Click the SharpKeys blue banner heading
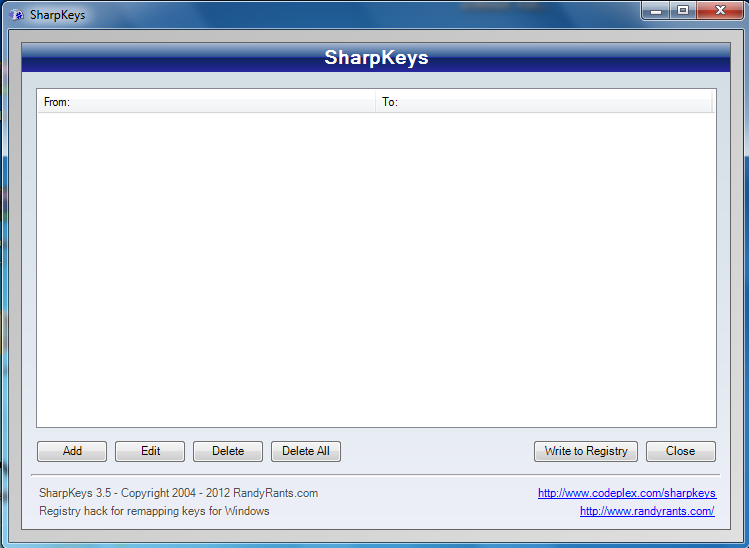 click(376, 57)
